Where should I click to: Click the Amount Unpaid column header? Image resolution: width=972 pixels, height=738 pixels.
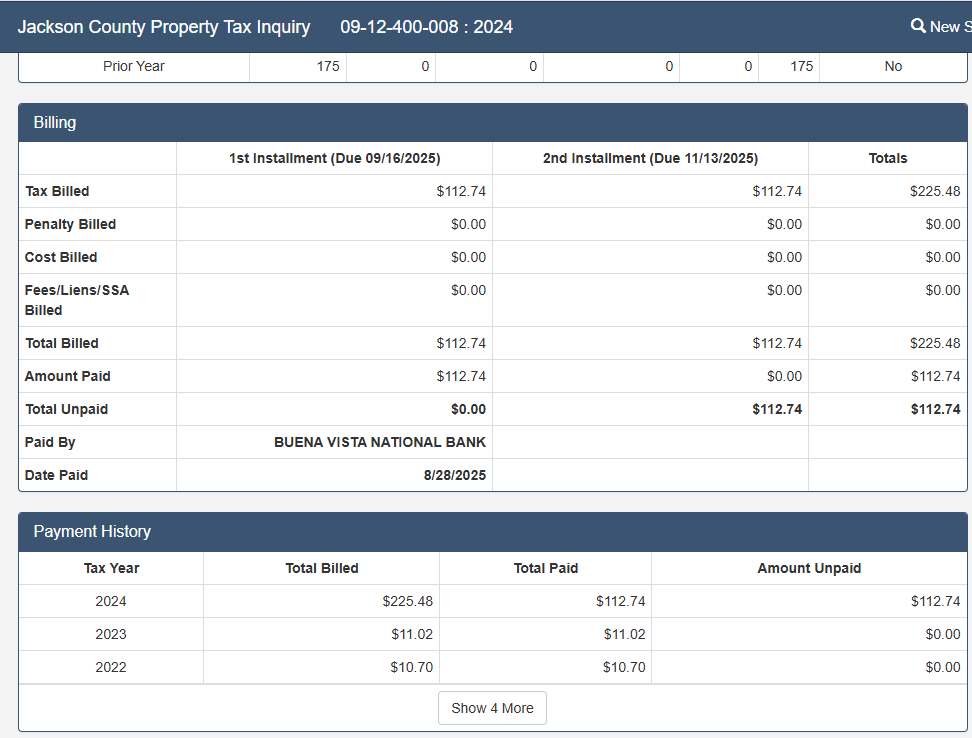coord(809,568)
